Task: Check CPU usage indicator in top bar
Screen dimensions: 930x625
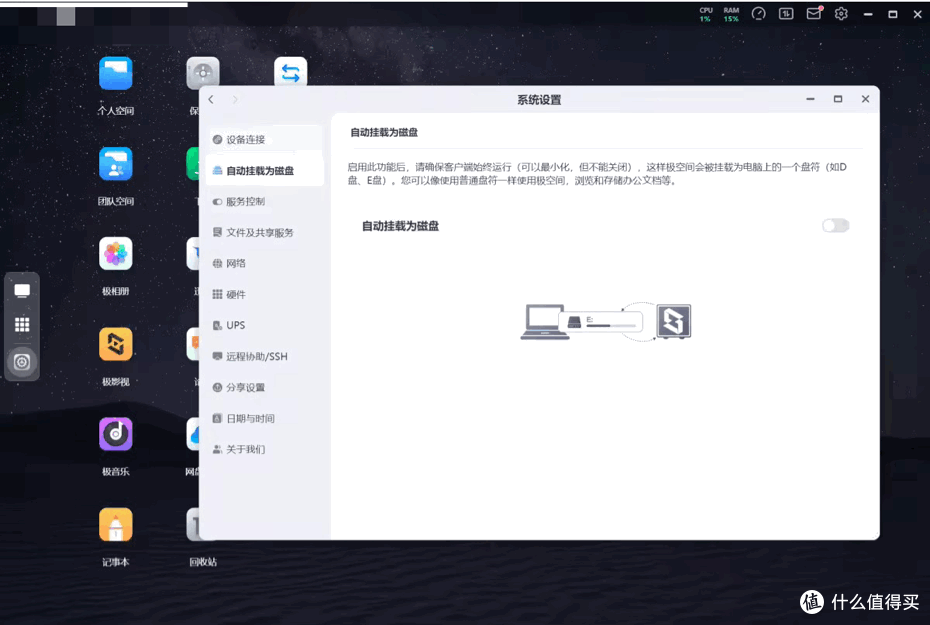Action: pos(706,14)
